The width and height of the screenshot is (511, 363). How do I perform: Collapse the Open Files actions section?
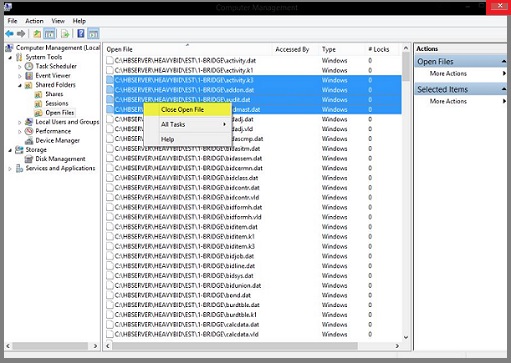(x=504, y=61)
